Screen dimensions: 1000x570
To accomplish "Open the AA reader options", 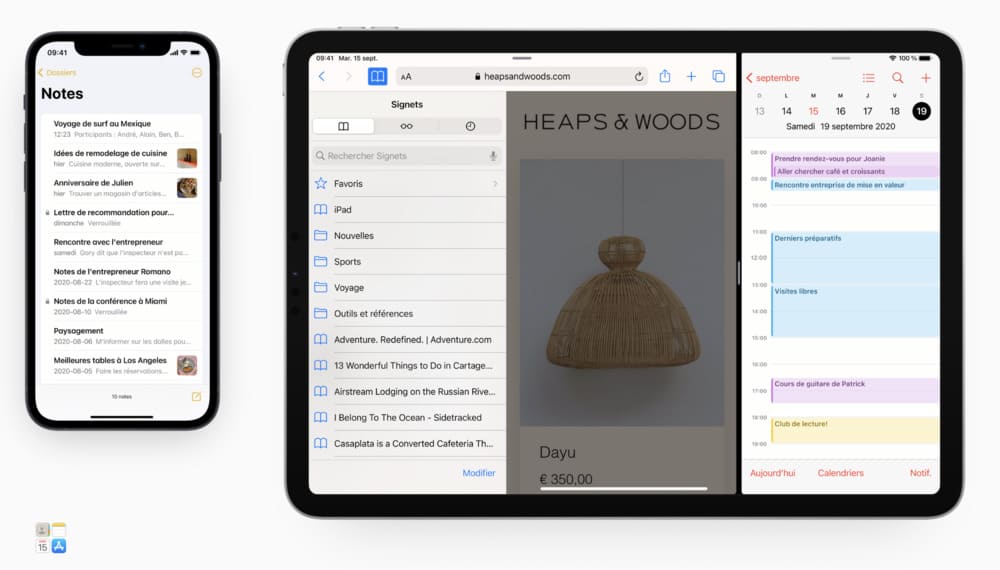I will click(x=406, y=77).
